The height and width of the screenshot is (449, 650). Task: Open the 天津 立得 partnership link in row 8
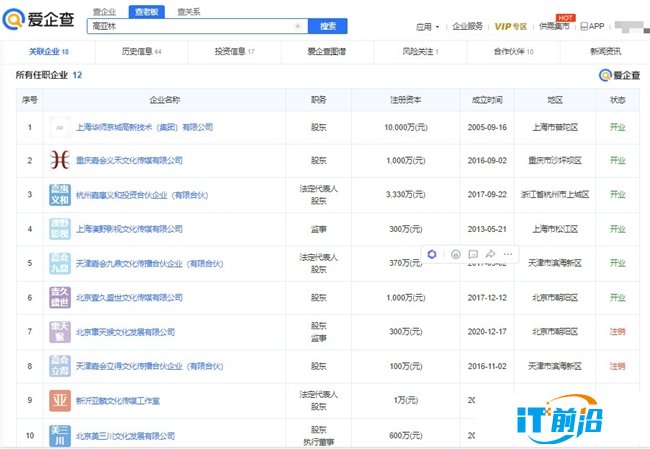(x=149, y=366)
